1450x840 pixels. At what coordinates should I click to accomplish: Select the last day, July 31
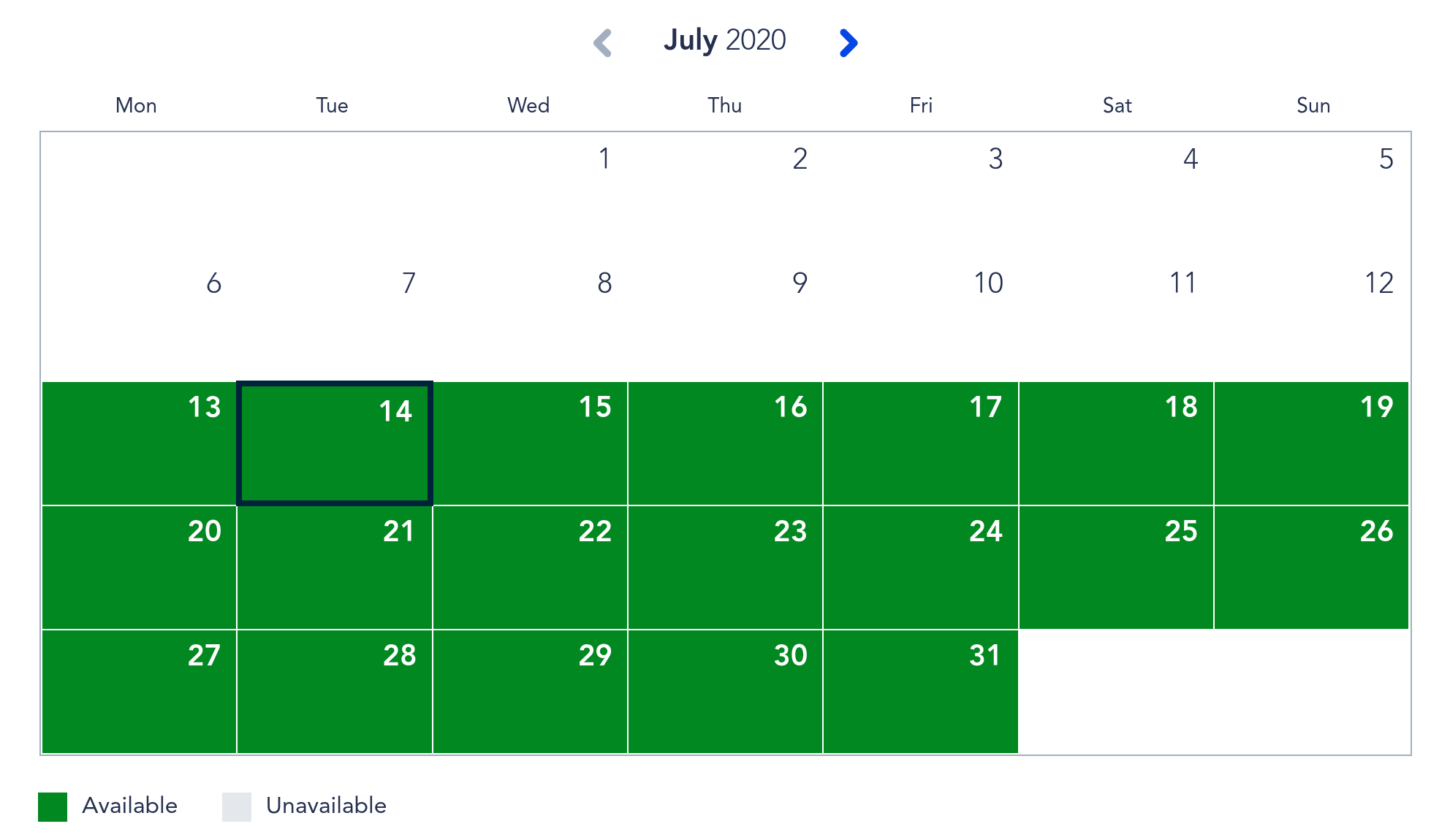(921, 691)
